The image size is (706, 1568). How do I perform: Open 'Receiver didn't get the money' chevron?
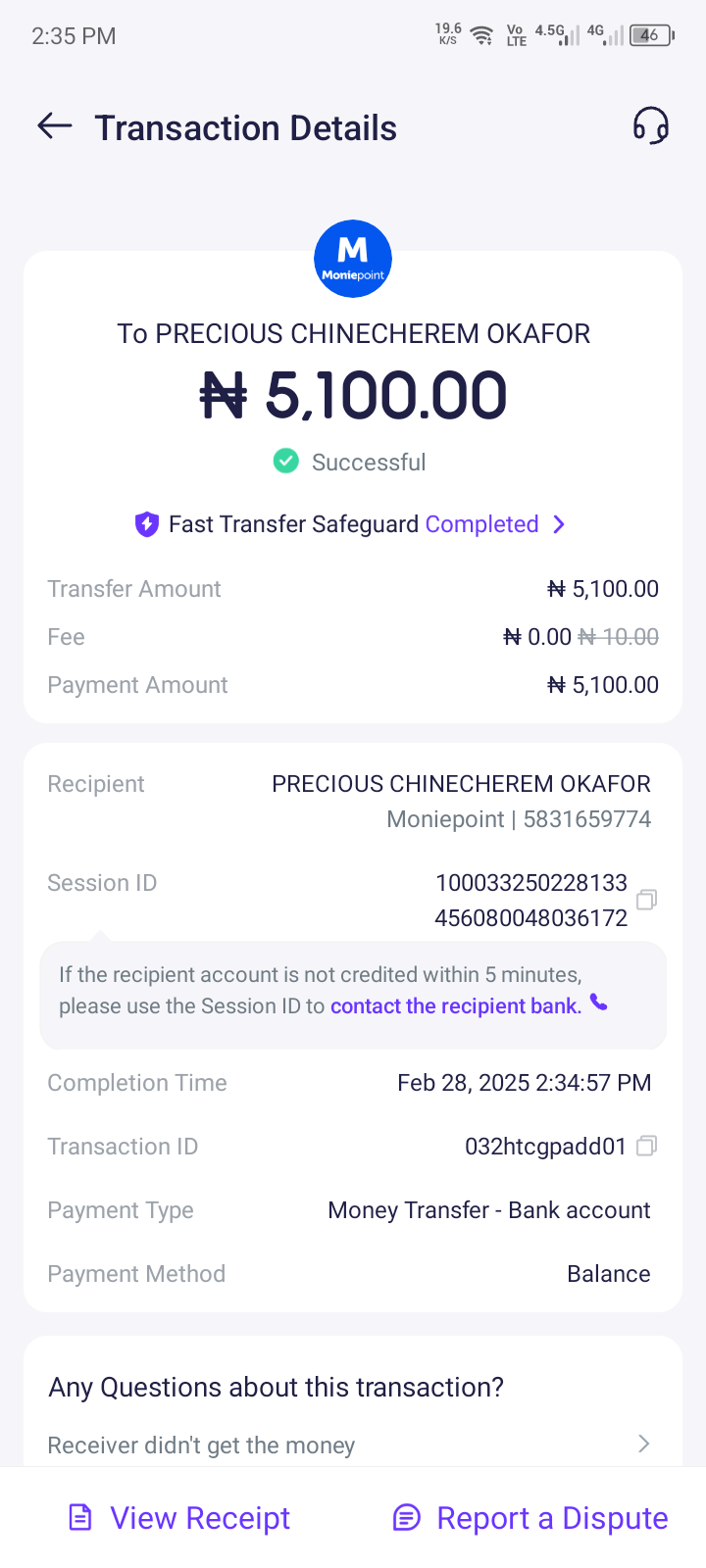pos(644,1444)
